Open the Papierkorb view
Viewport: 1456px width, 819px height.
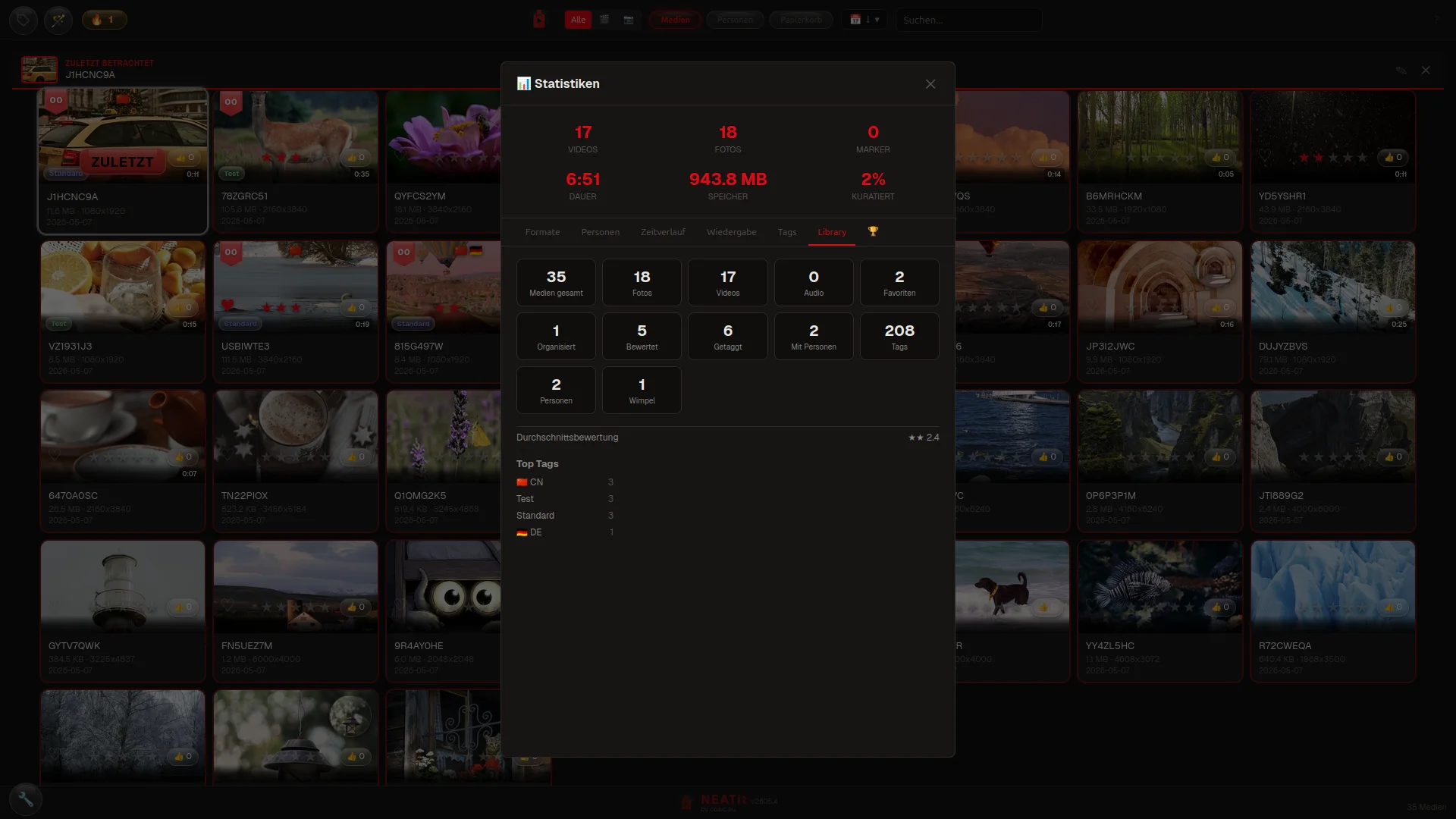pyautogui.click(x=801, y=20)
